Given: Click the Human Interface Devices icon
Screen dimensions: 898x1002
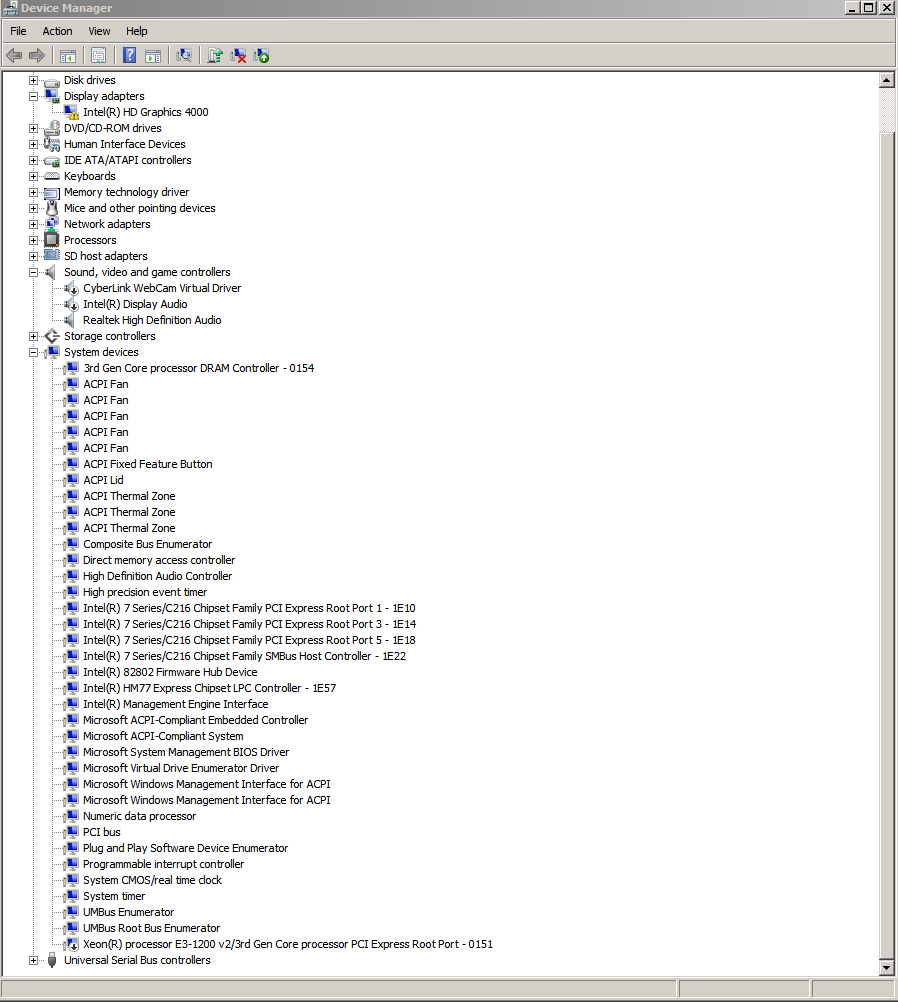Looking at the screenshot, I should [52, 144].
